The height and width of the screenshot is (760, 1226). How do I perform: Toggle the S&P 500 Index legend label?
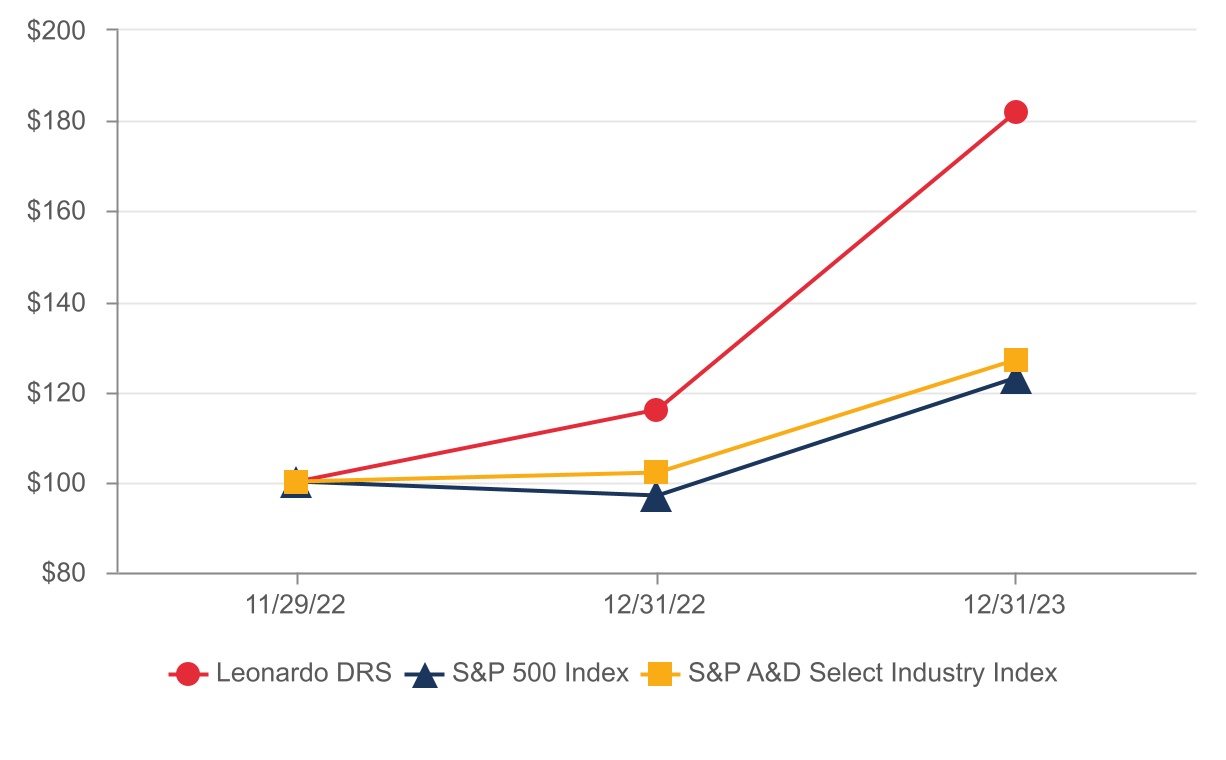(x=540, y=674)
